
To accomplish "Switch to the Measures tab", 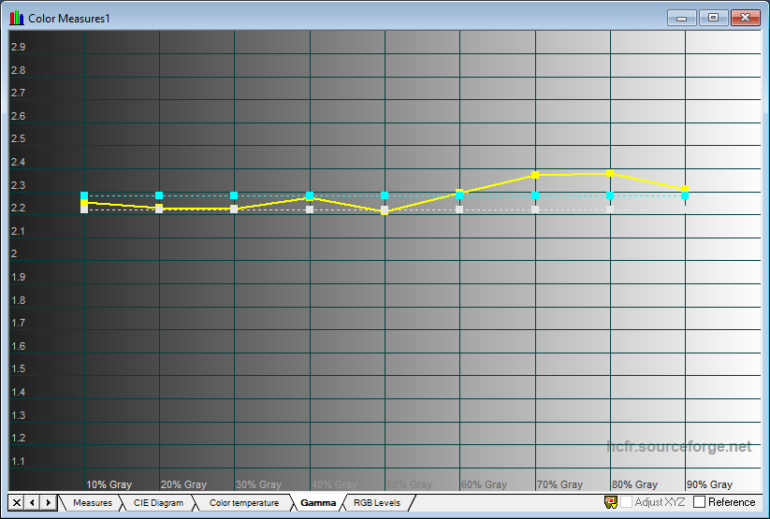I will [92, 503].
